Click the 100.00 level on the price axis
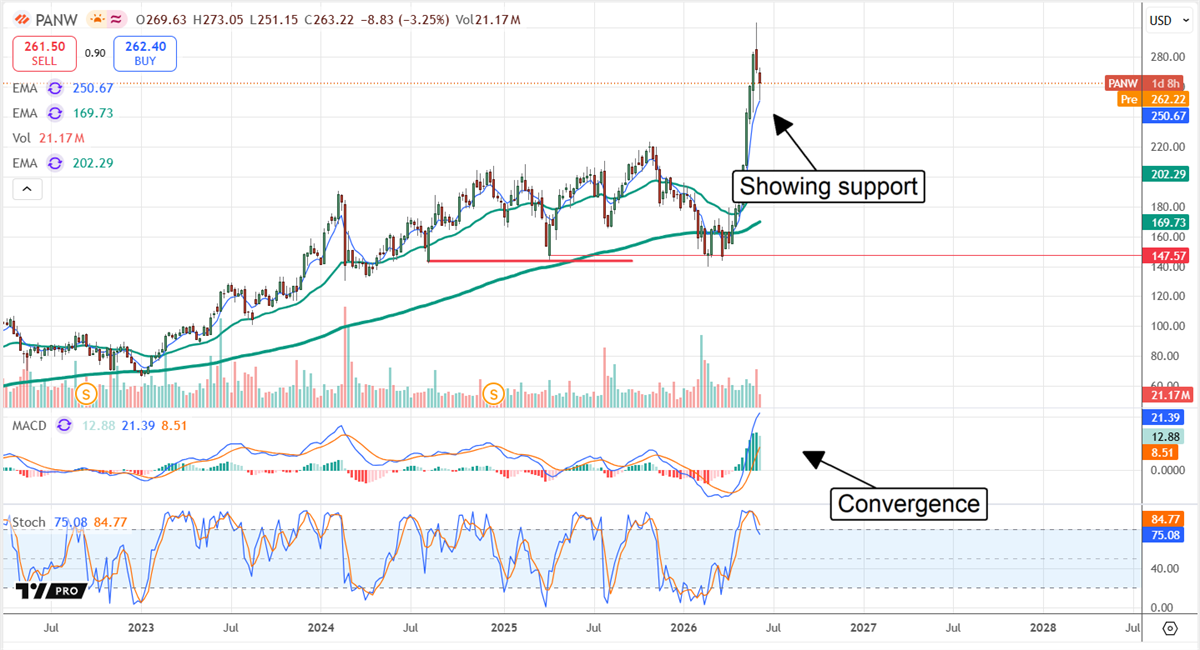Image resolution: width=1200 pixels, height=650 pixels. coord(1167,326)
